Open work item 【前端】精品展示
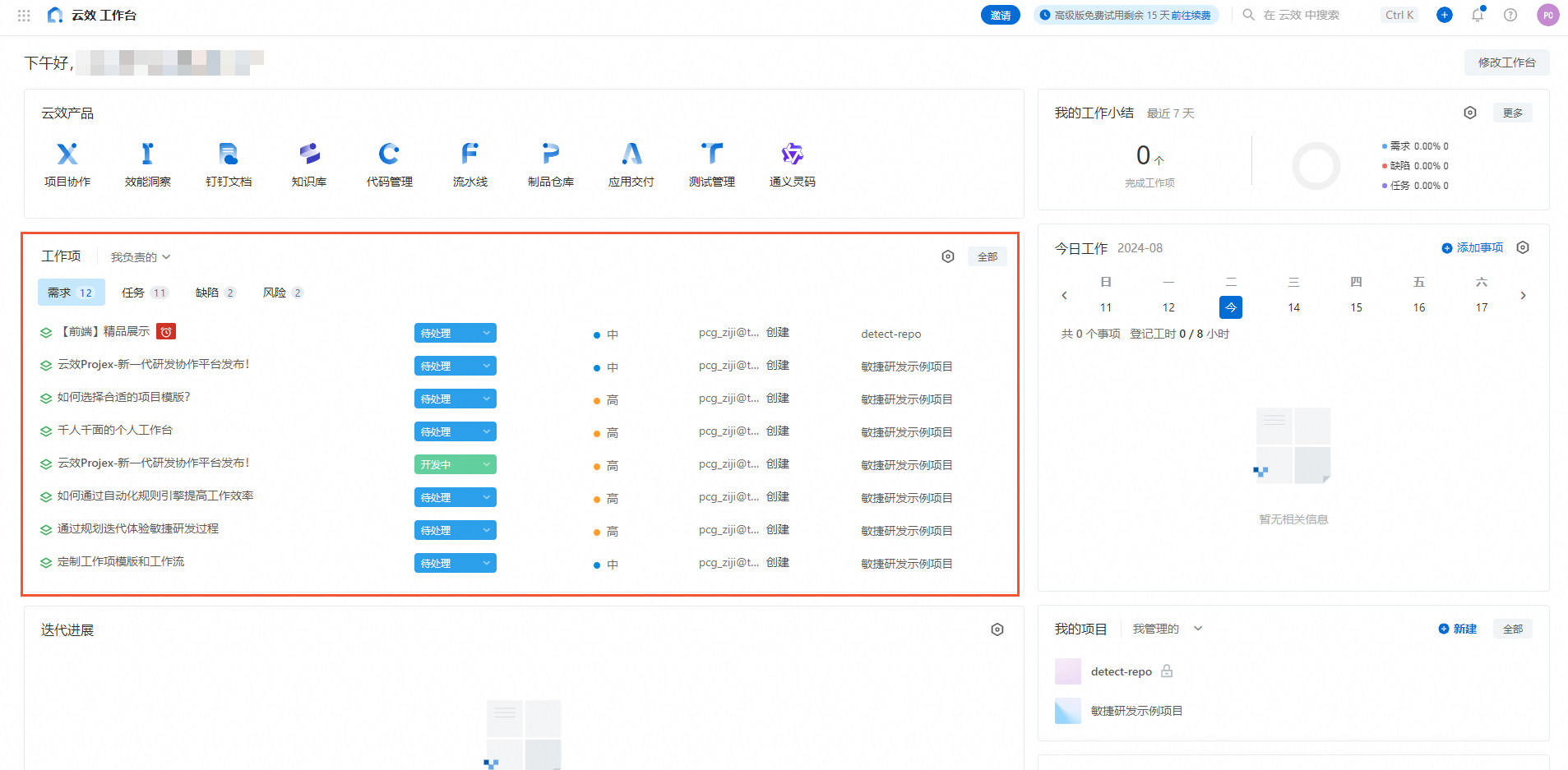Screen dimensions: 1568x770 104,331
